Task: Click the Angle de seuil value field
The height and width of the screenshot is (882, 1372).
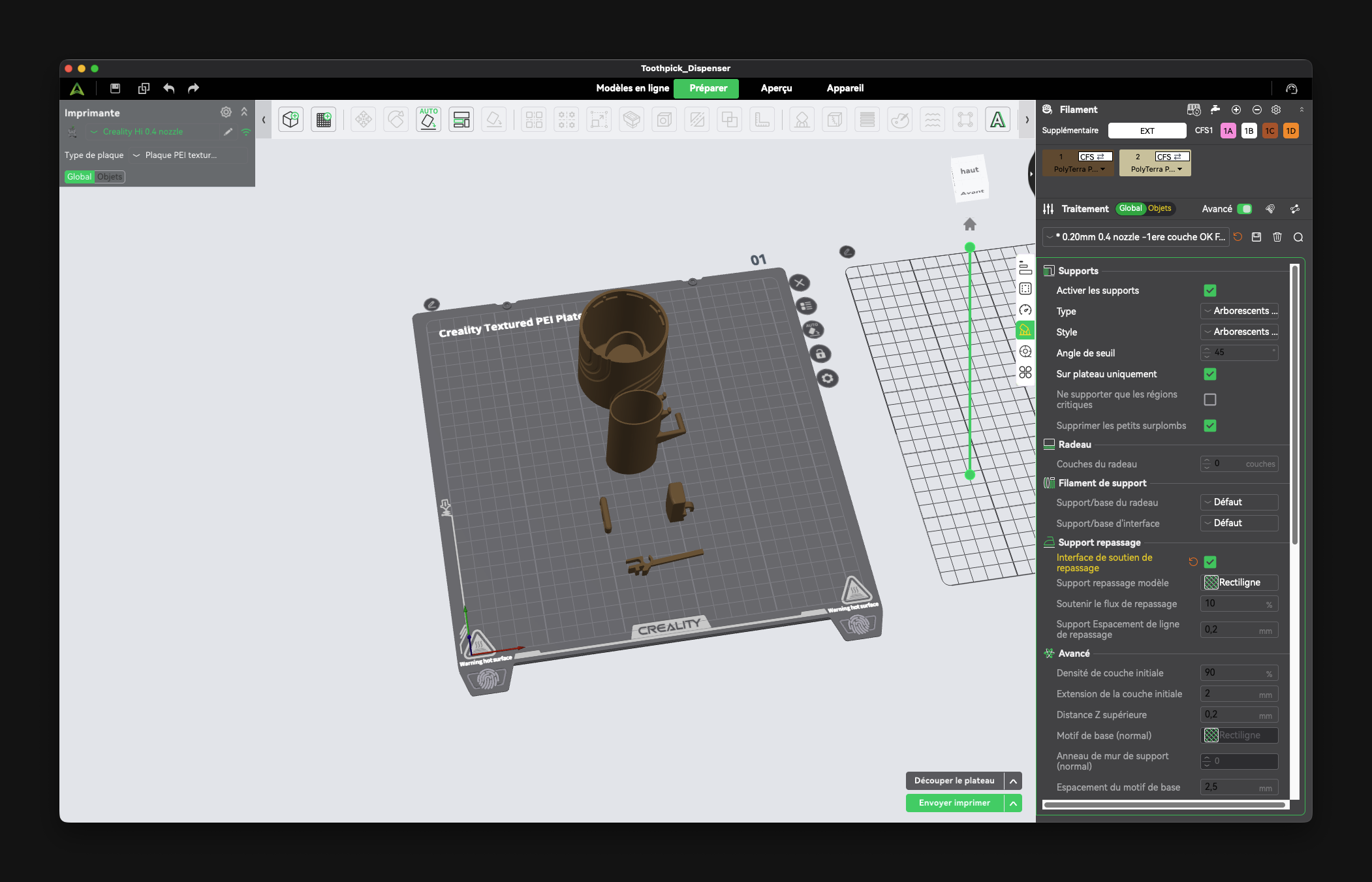Action: [1239, 353]
